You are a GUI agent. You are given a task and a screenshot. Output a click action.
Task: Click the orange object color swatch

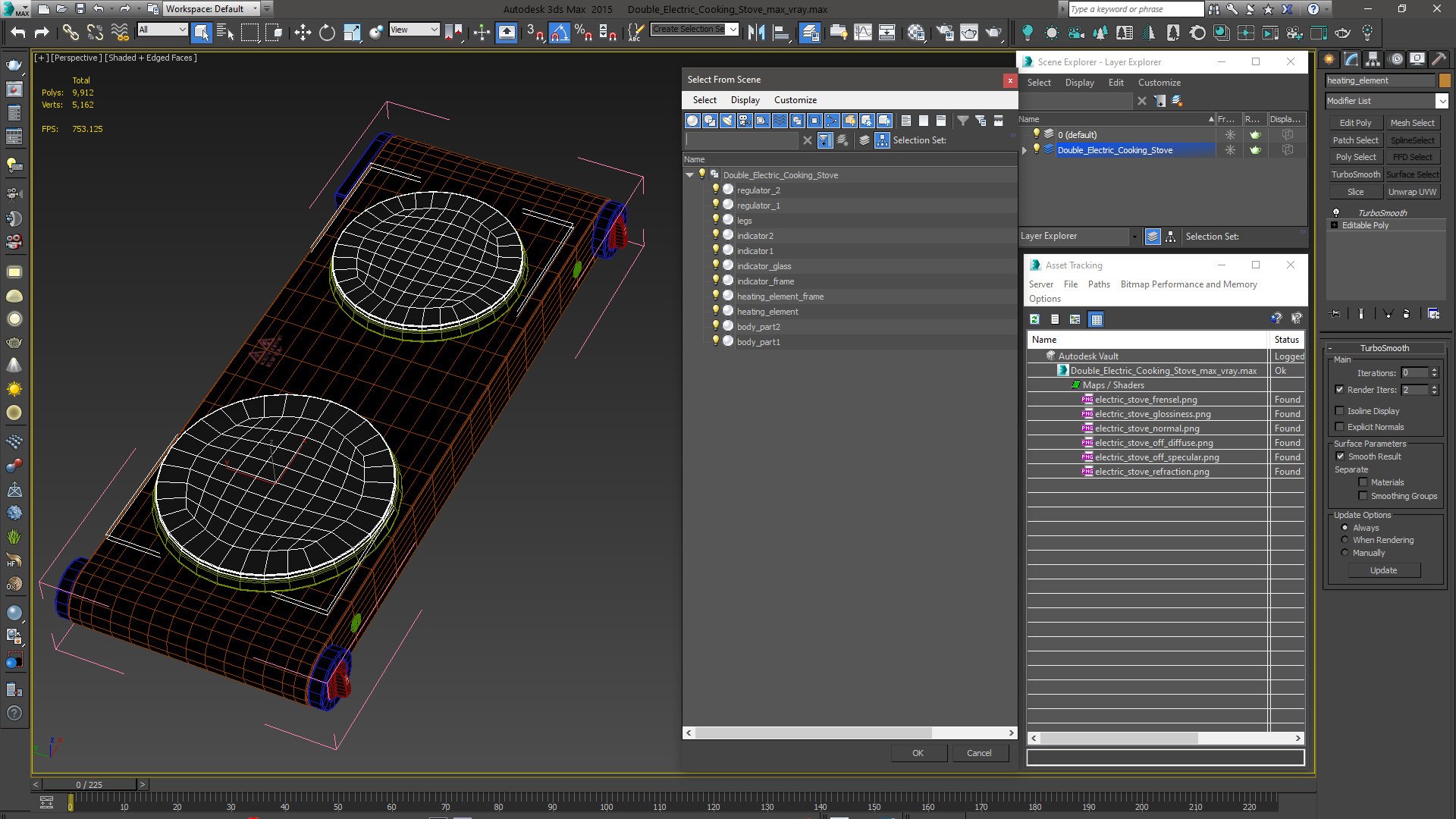tap(1444, 80)
